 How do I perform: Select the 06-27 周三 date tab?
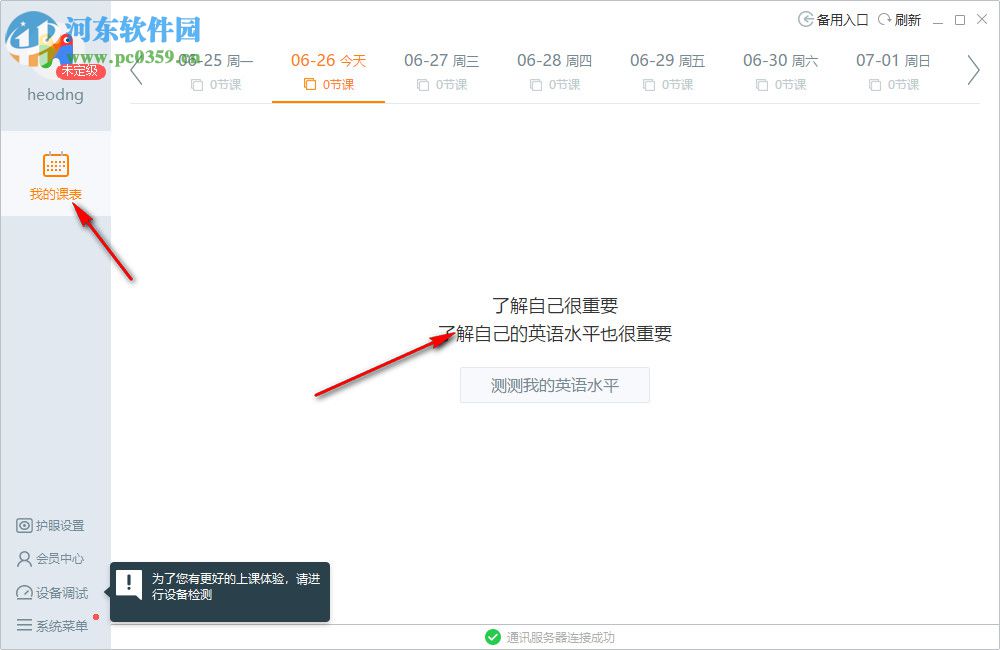(x=441, y=60)
